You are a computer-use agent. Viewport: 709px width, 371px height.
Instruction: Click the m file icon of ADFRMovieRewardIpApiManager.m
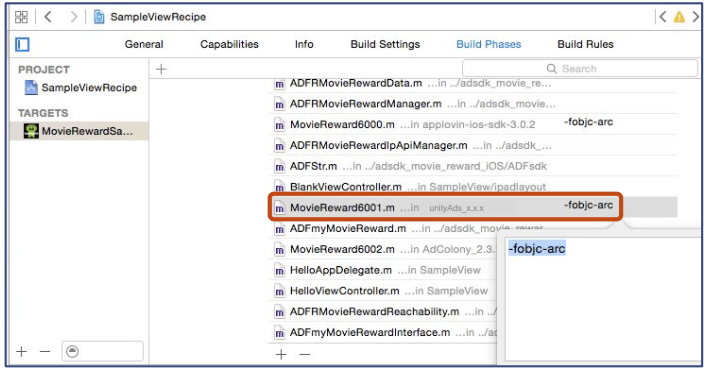pyautogui.click(x=280, y=146)
